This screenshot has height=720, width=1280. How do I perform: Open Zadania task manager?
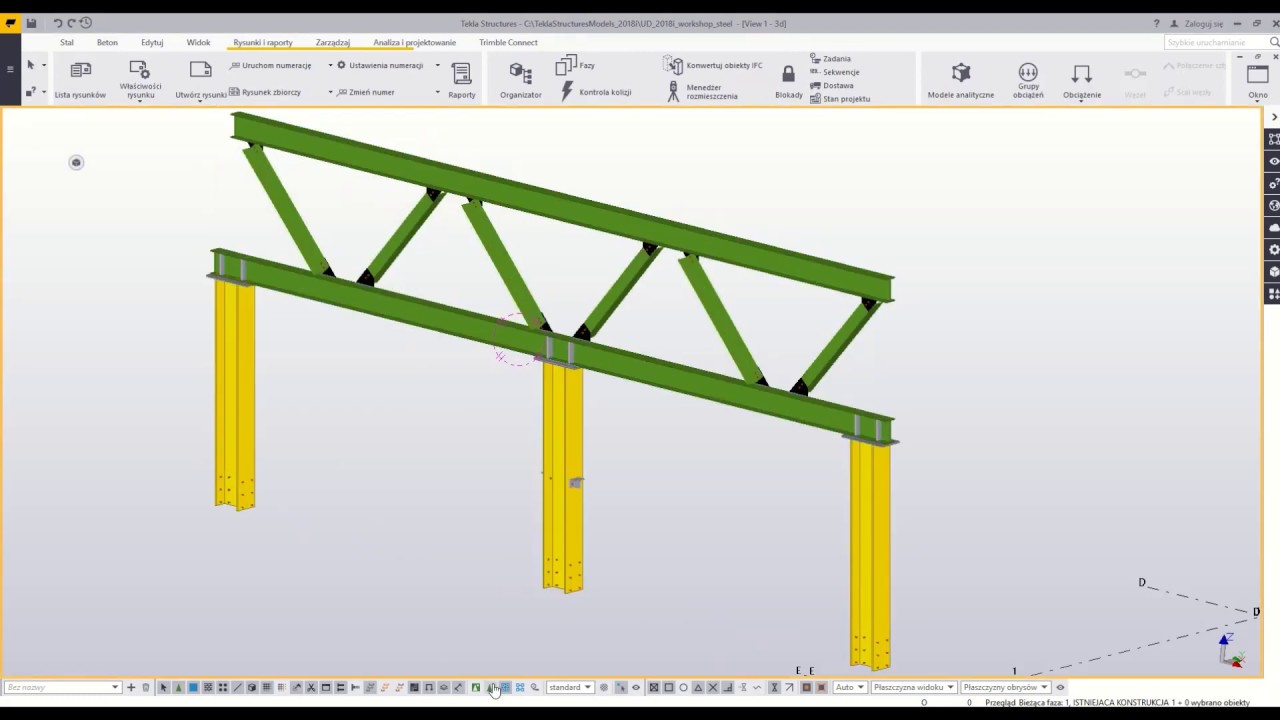click(x=830, y=59)
